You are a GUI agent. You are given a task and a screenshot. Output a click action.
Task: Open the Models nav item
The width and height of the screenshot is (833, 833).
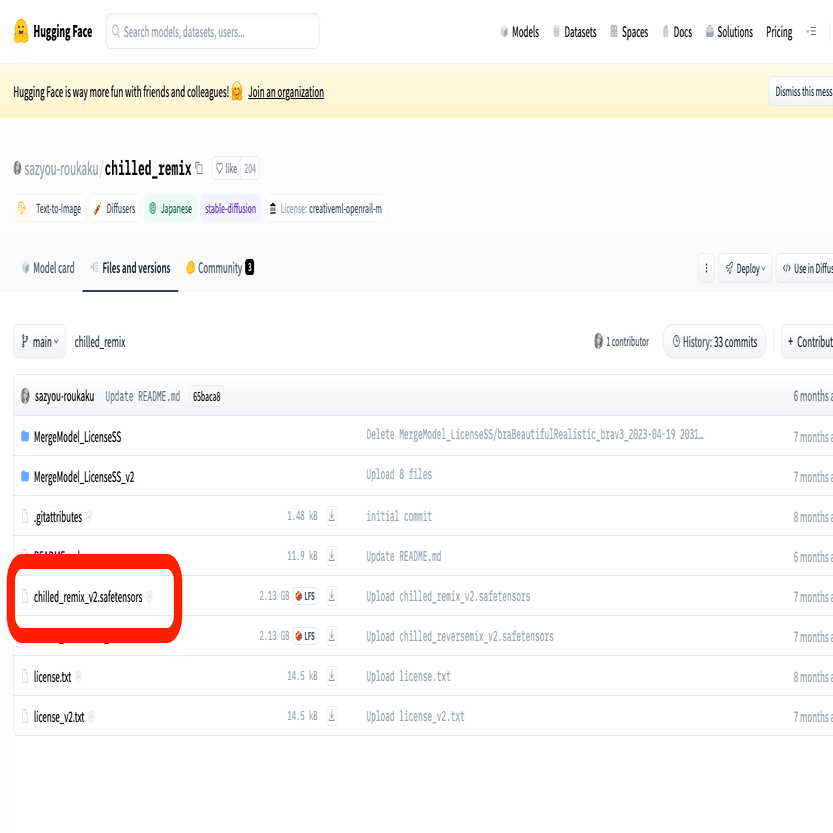[x=520, y=32]
